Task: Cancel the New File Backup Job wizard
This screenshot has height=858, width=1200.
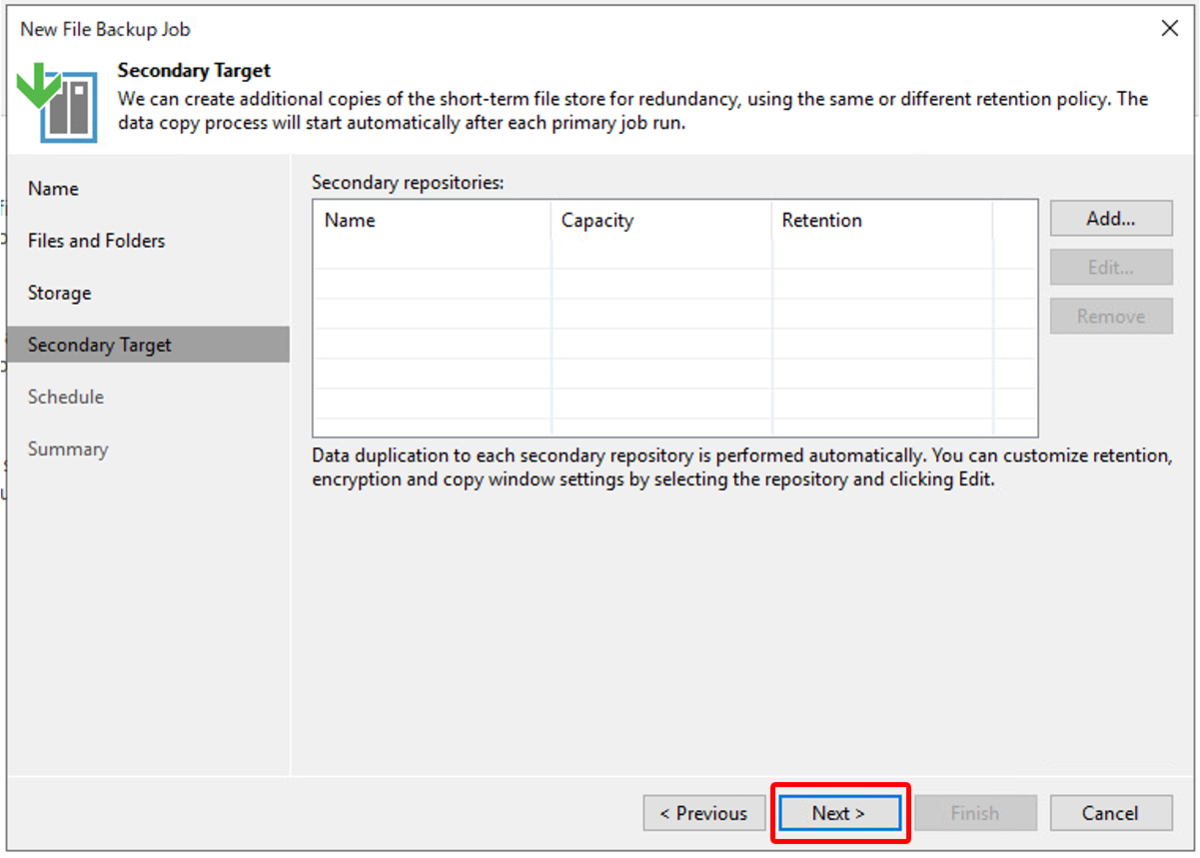Action: click(1110, 813)
